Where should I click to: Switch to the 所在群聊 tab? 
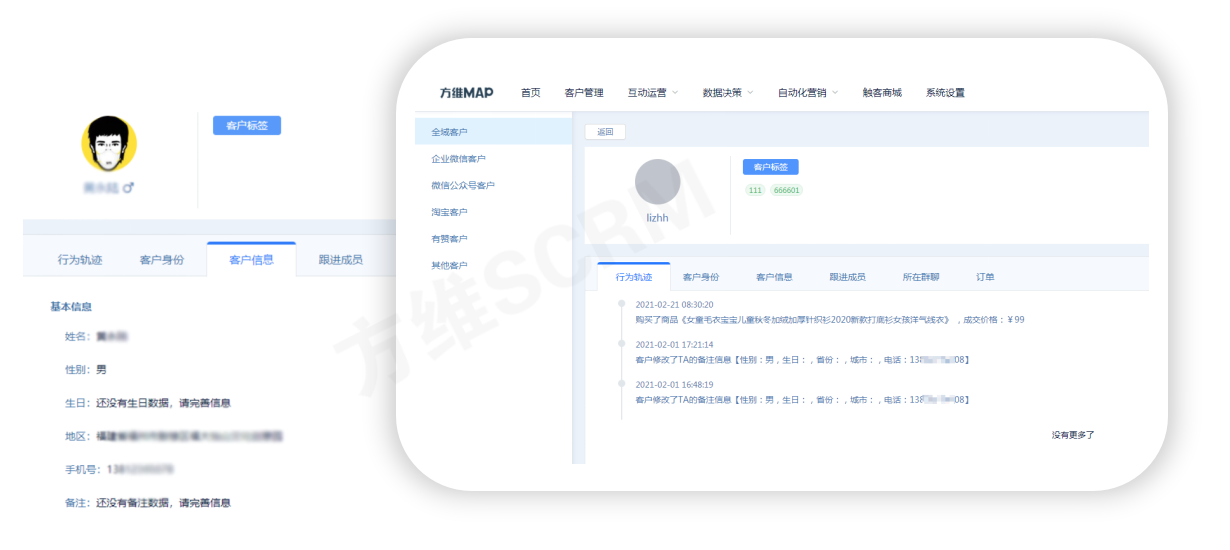pos(919,277)
